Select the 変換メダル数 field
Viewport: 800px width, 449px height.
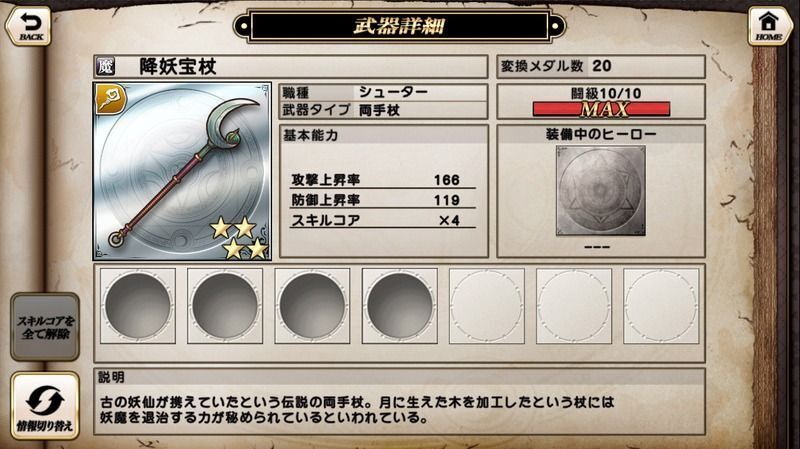click(601, 66)
